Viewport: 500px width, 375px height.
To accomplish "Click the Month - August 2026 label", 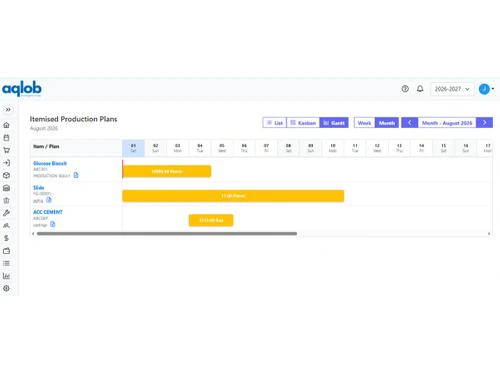I will [447, 123].
